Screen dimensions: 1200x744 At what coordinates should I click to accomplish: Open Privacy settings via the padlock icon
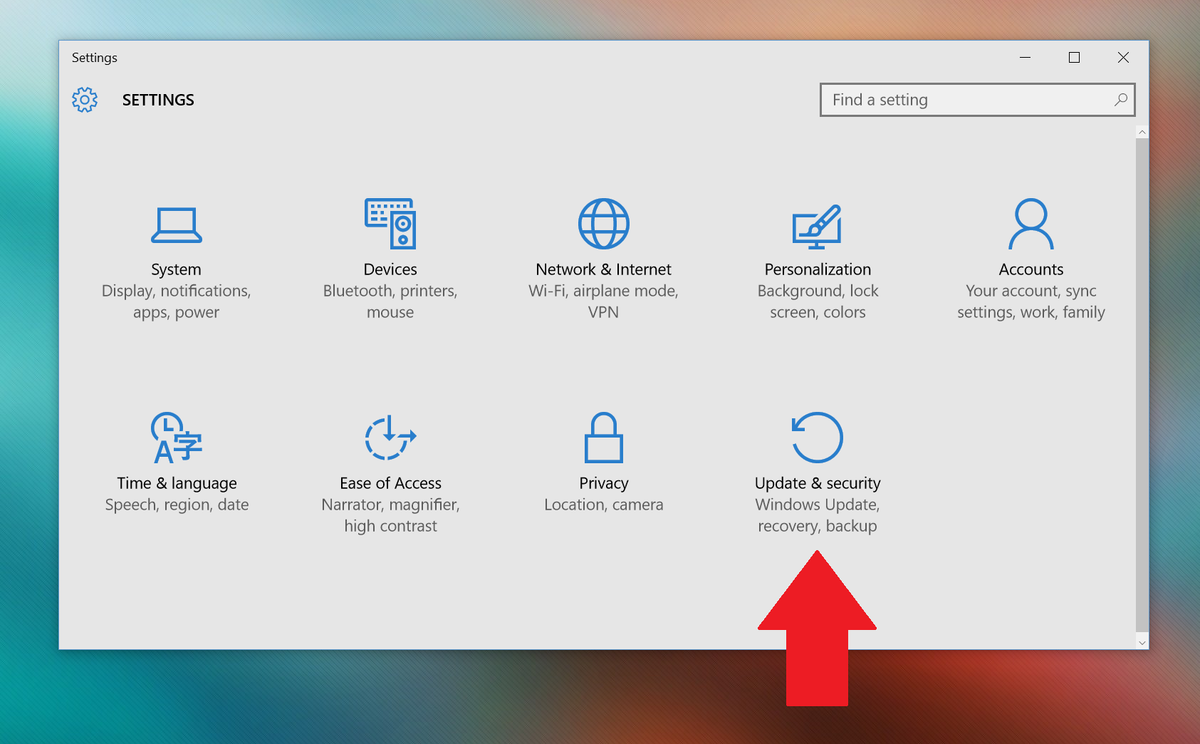point(603,437)
